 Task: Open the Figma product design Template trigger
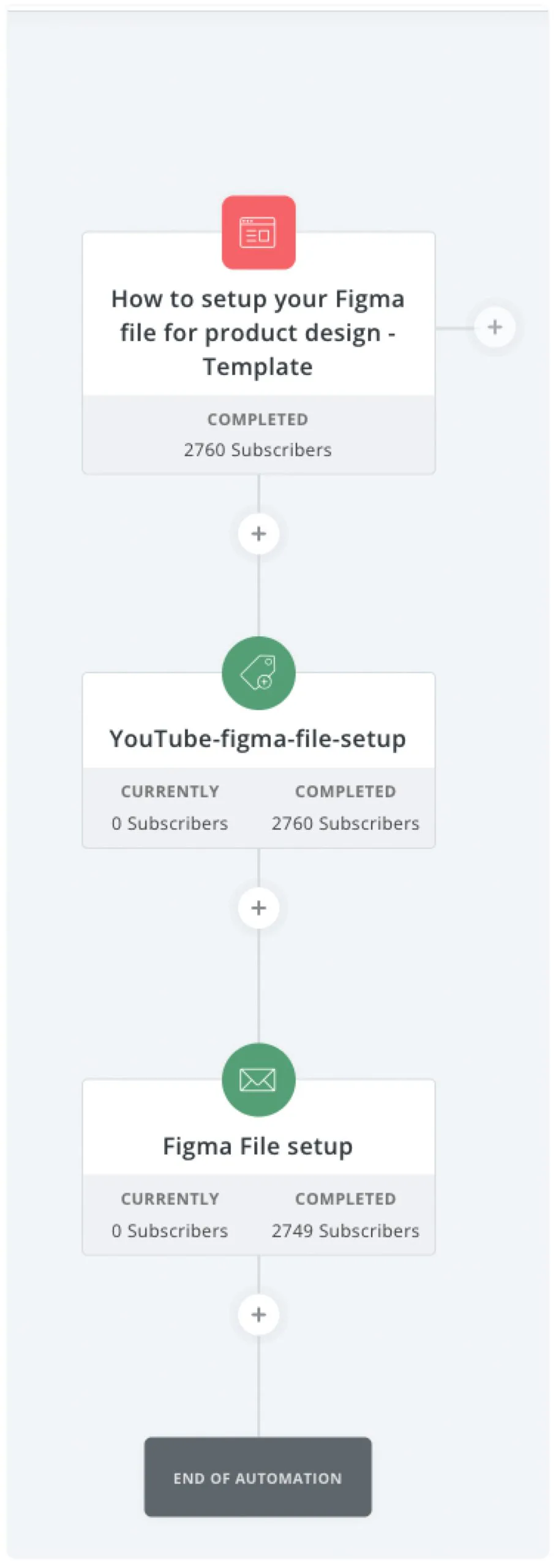pyautogui.click(x=258, y=333)
